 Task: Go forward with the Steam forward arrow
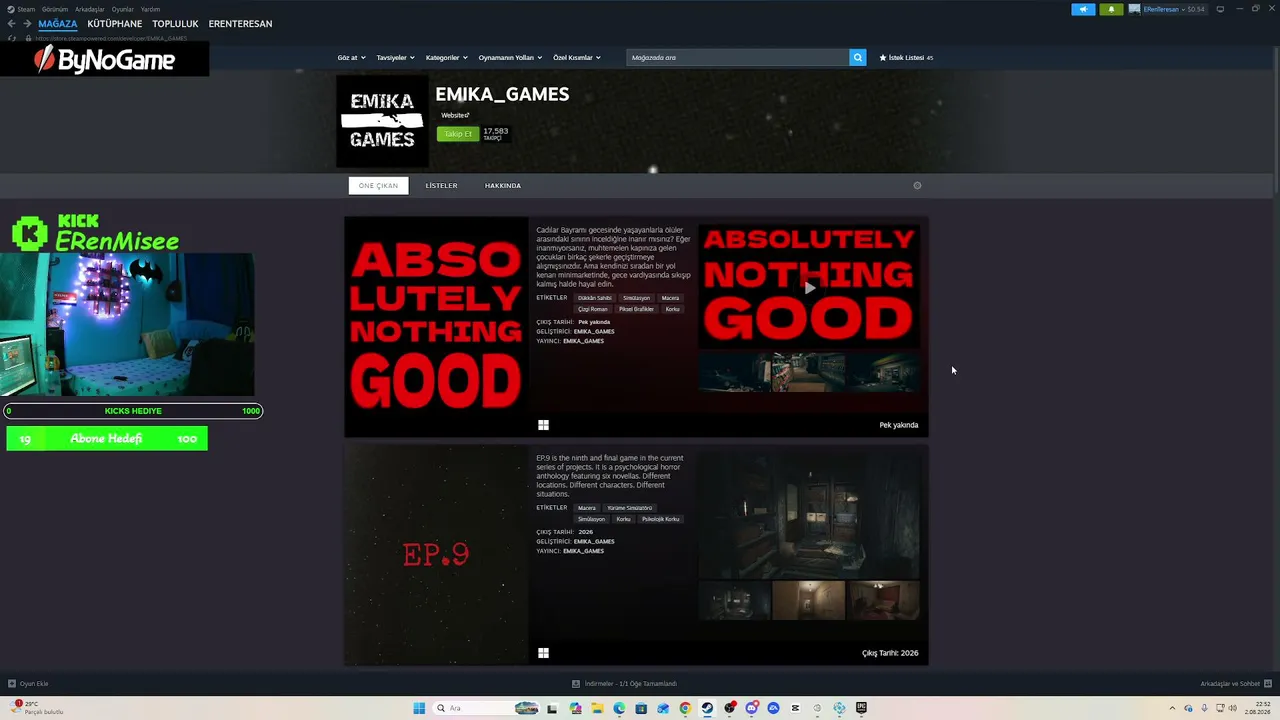pyautogui.click(x=26, y=24)
